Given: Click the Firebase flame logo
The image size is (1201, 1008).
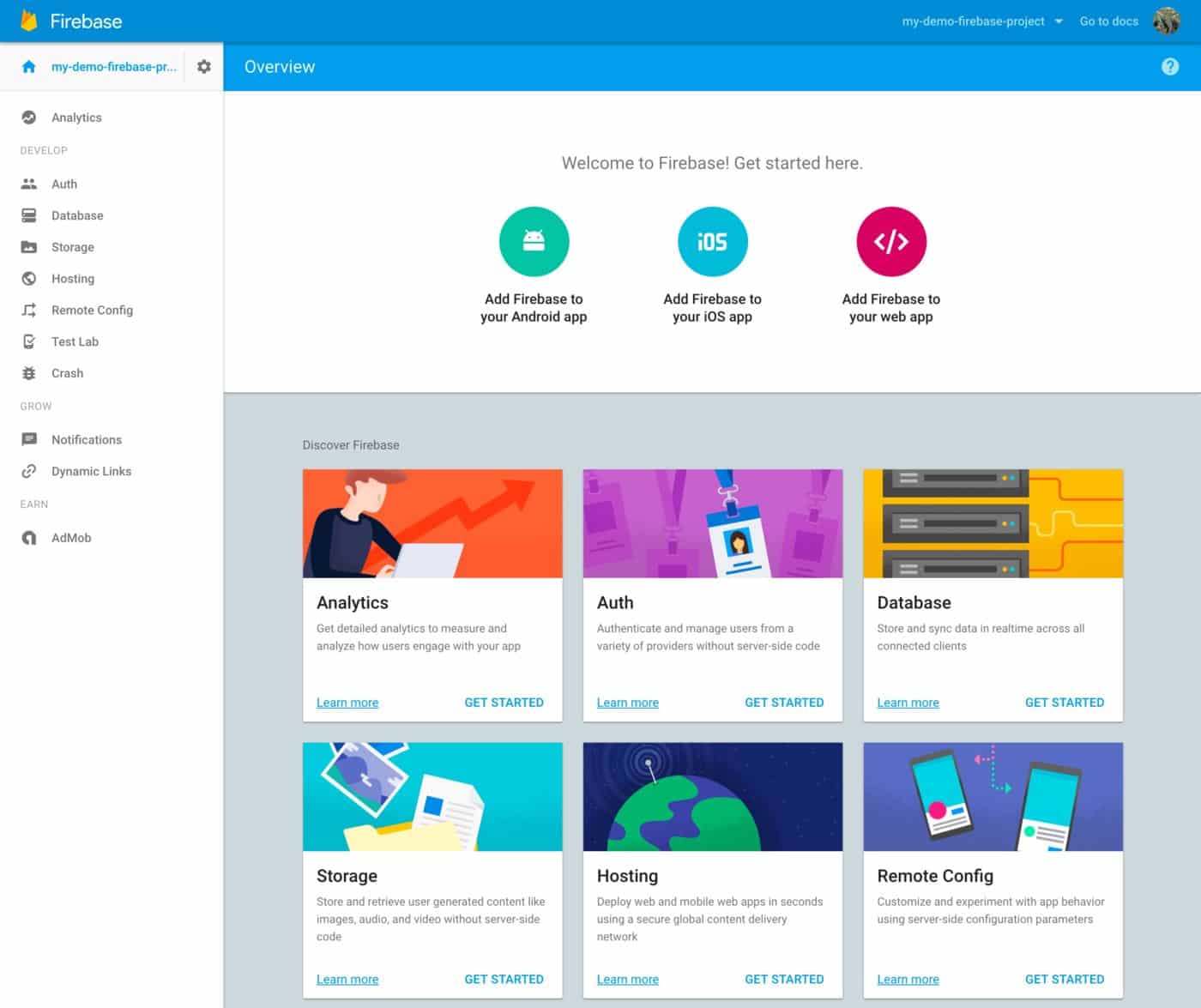Looking at the screenshot, I should [x=29, y=21].
